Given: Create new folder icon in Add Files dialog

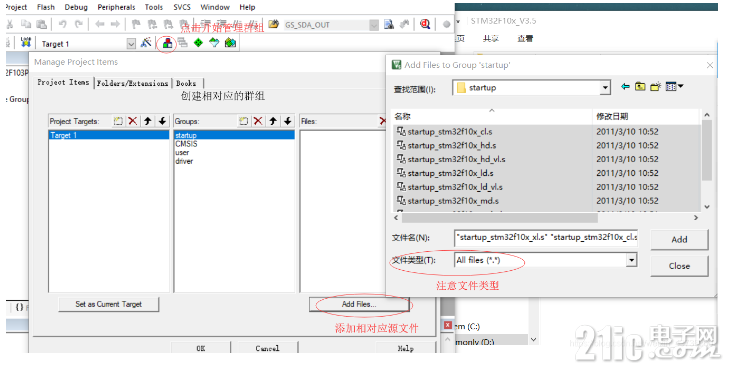Looking at the screenshot, I should click(x=656, y=86).
